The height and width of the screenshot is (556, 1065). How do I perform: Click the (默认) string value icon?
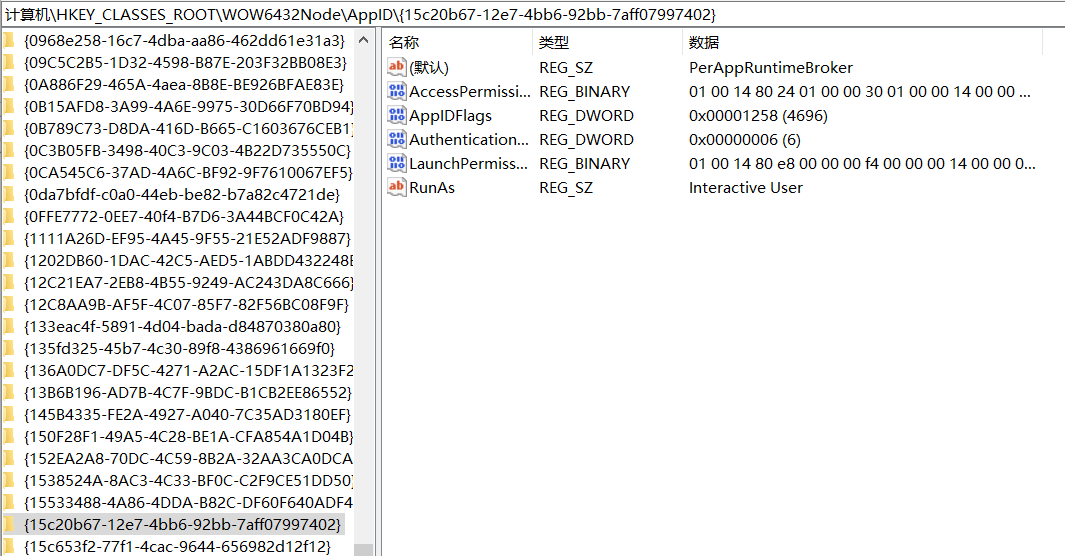coord(397,68)
